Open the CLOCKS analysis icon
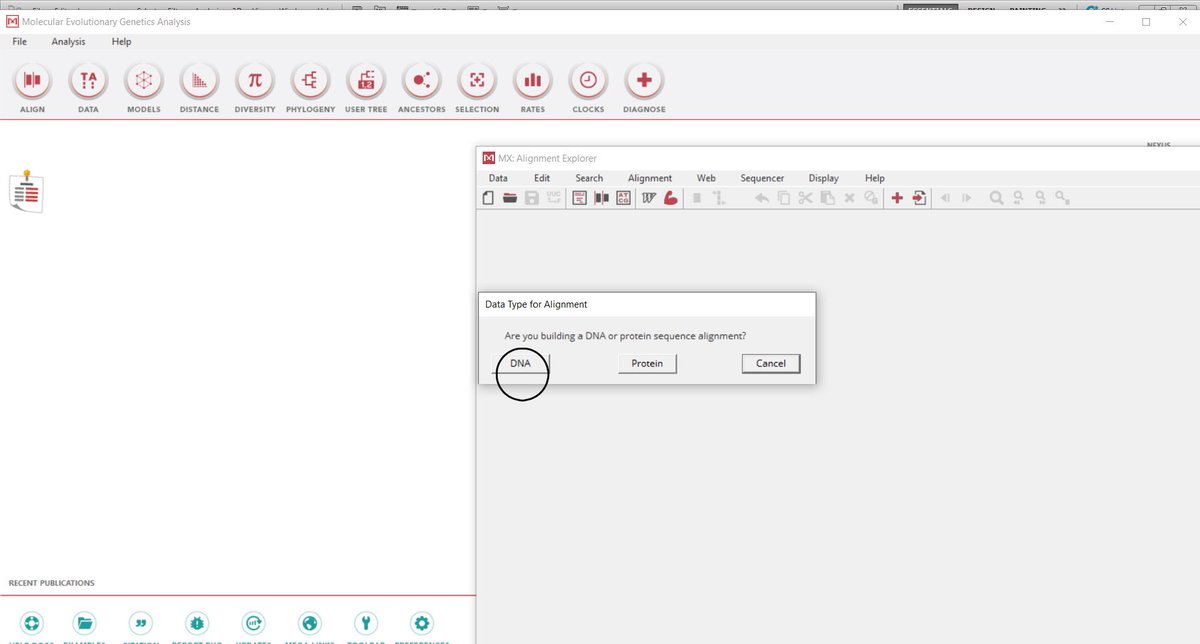Image resolution: width=1200 pixels, height=644 pixels. [588, 81]
